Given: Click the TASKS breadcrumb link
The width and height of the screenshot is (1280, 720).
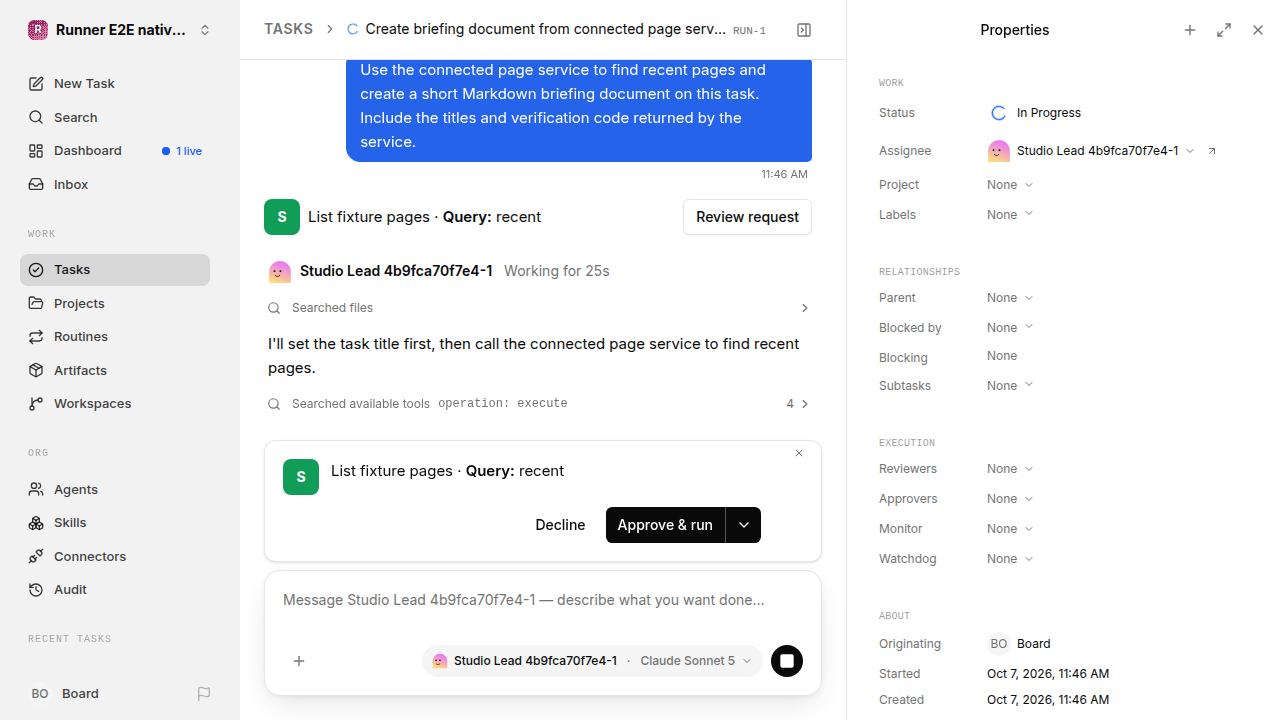Looking at the screenshot, I should point(288,30).
